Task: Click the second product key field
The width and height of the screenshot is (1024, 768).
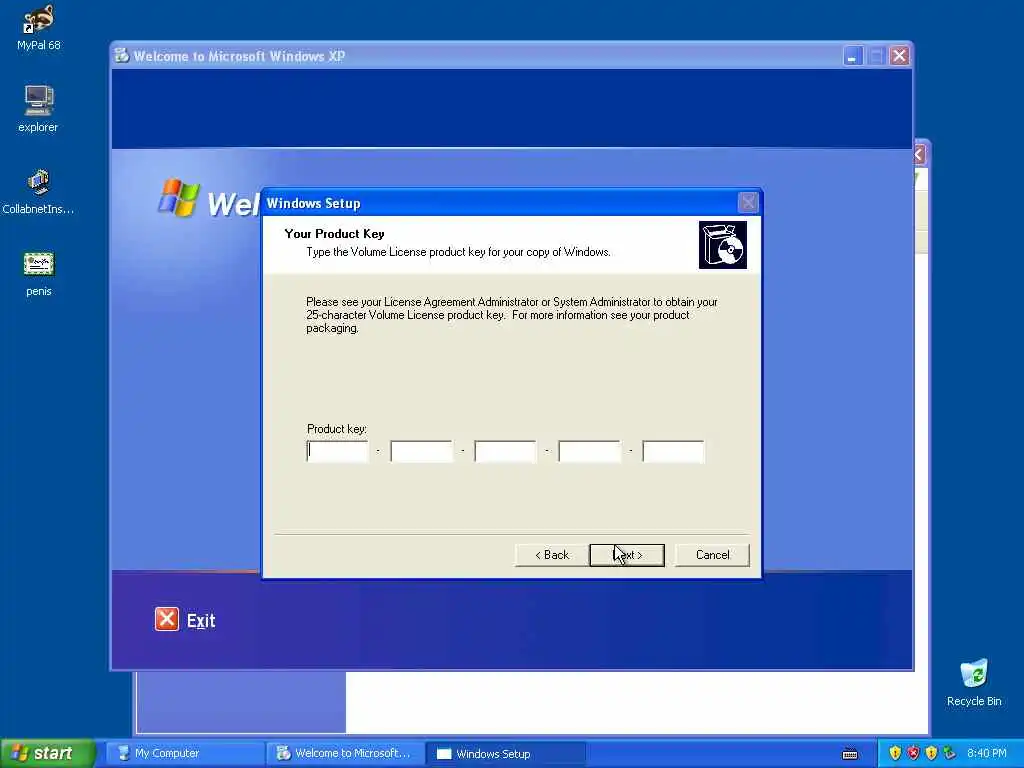Action: (x=421, y=451)
